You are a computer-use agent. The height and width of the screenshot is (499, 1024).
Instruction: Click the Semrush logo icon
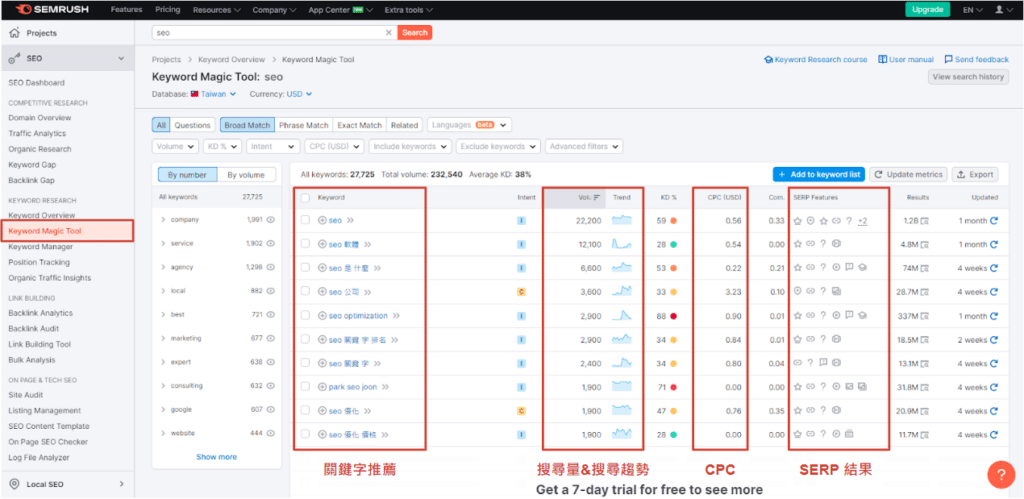[x=23, y=9]
